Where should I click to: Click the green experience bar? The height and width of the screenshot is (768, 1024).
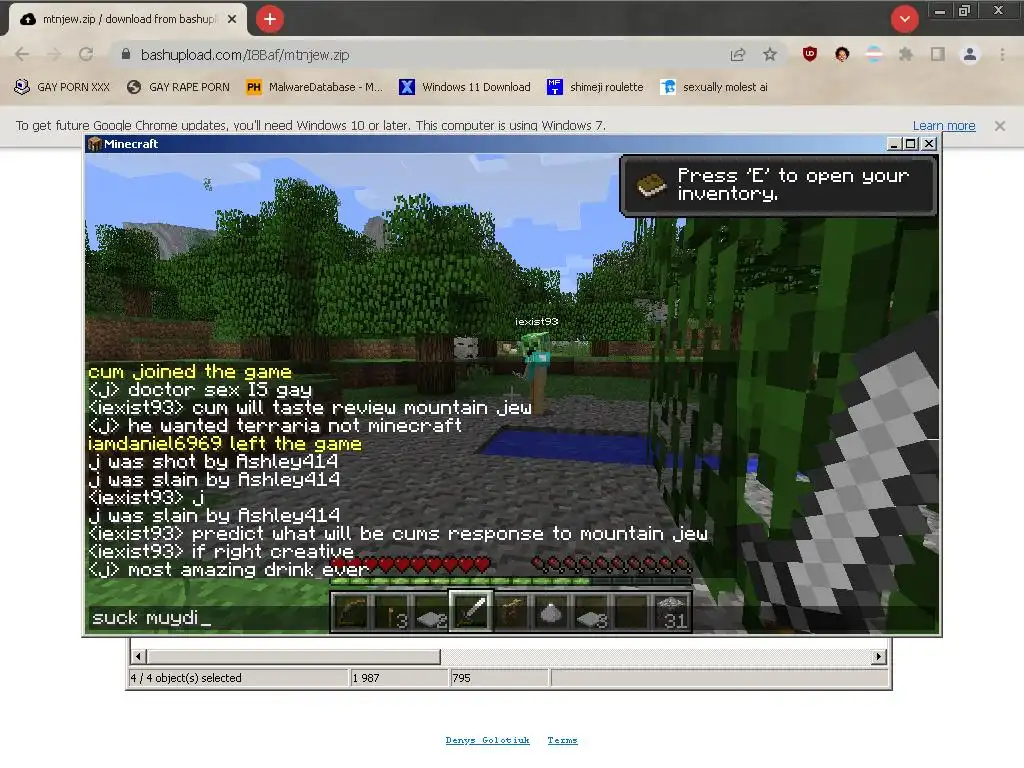coord(511,581)
